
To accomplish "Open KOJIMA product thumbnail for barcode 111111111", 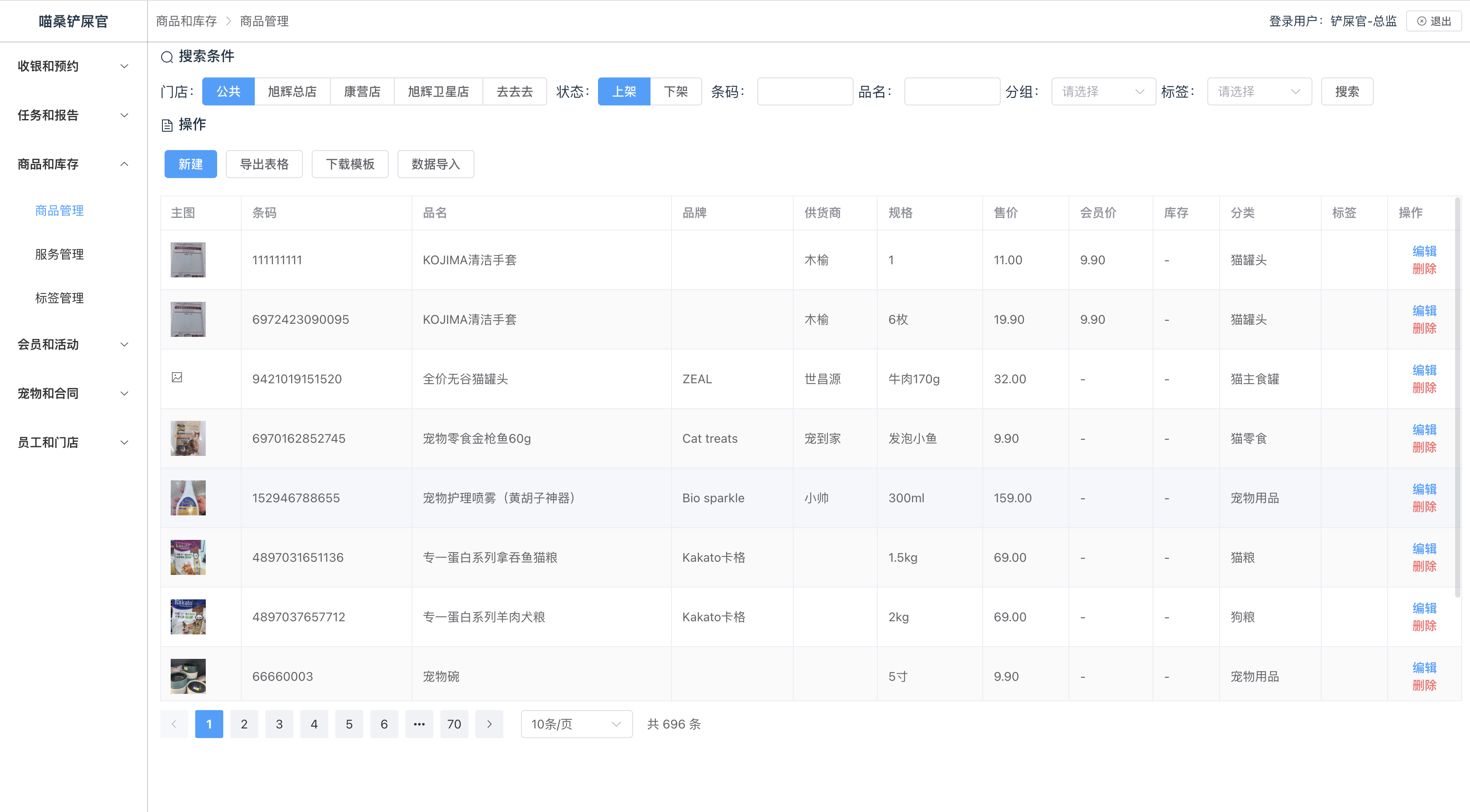I will (188, 260).
